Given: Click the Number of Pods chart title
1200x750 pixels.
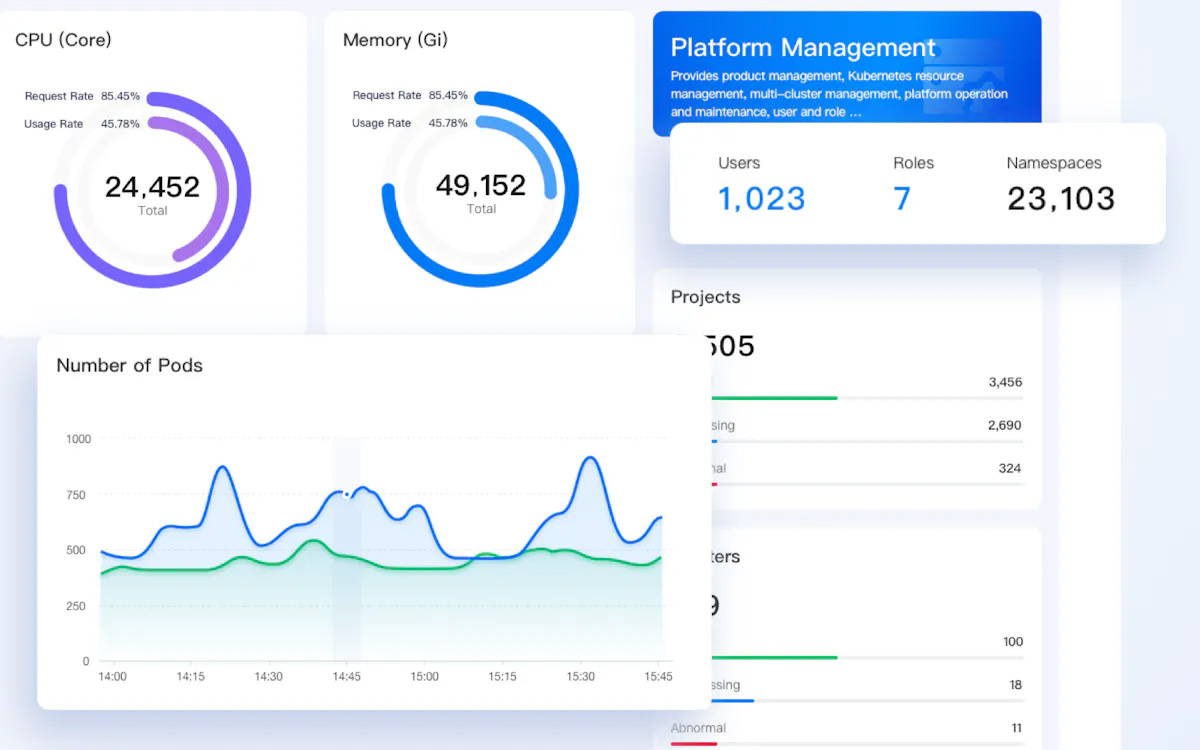Looking at the screenshot, I should pos(129,366).
